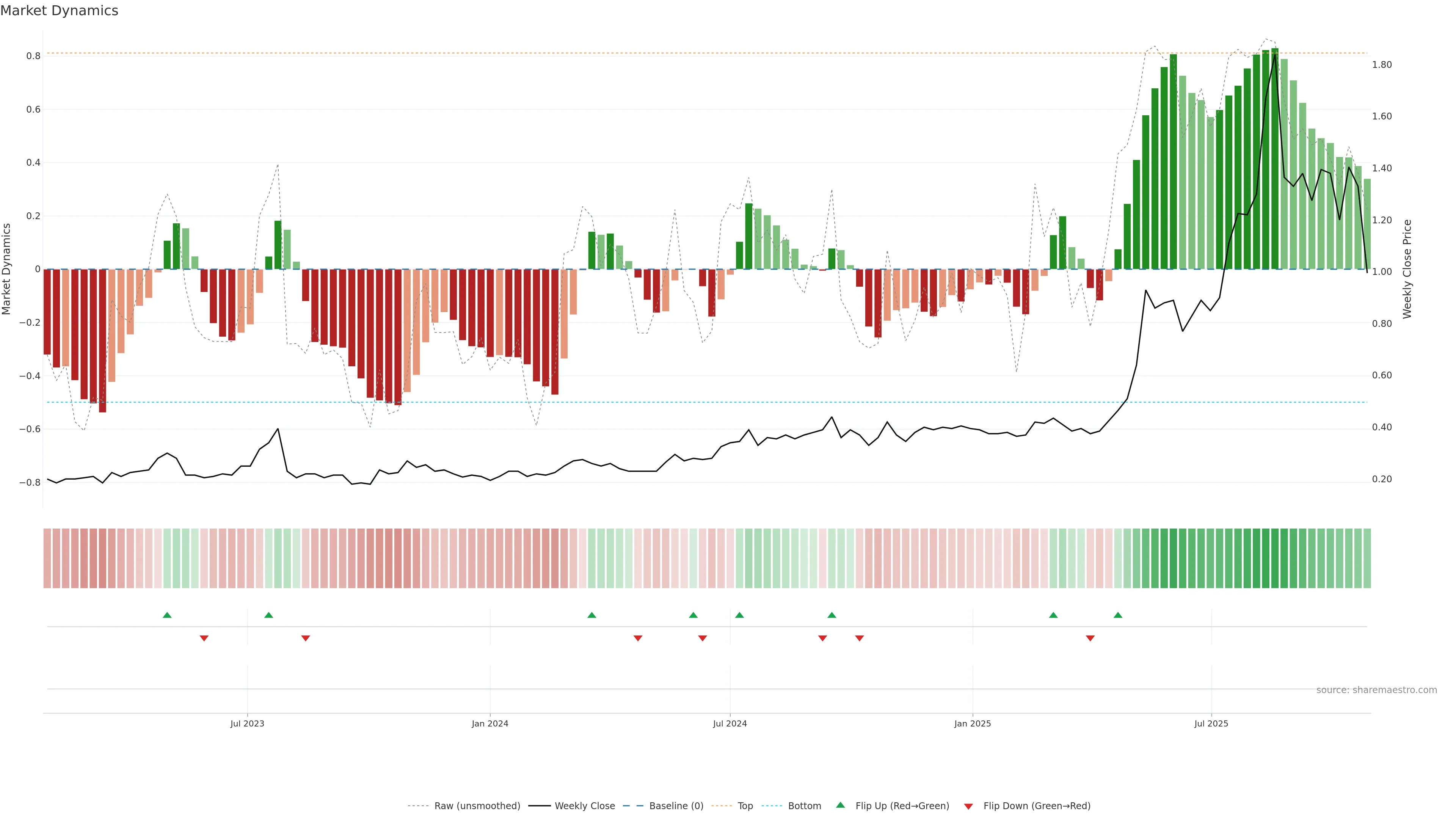This screenshot has width=1456, height=819.
Task: Click the Jan 2025 axis label
Action: 972,723
